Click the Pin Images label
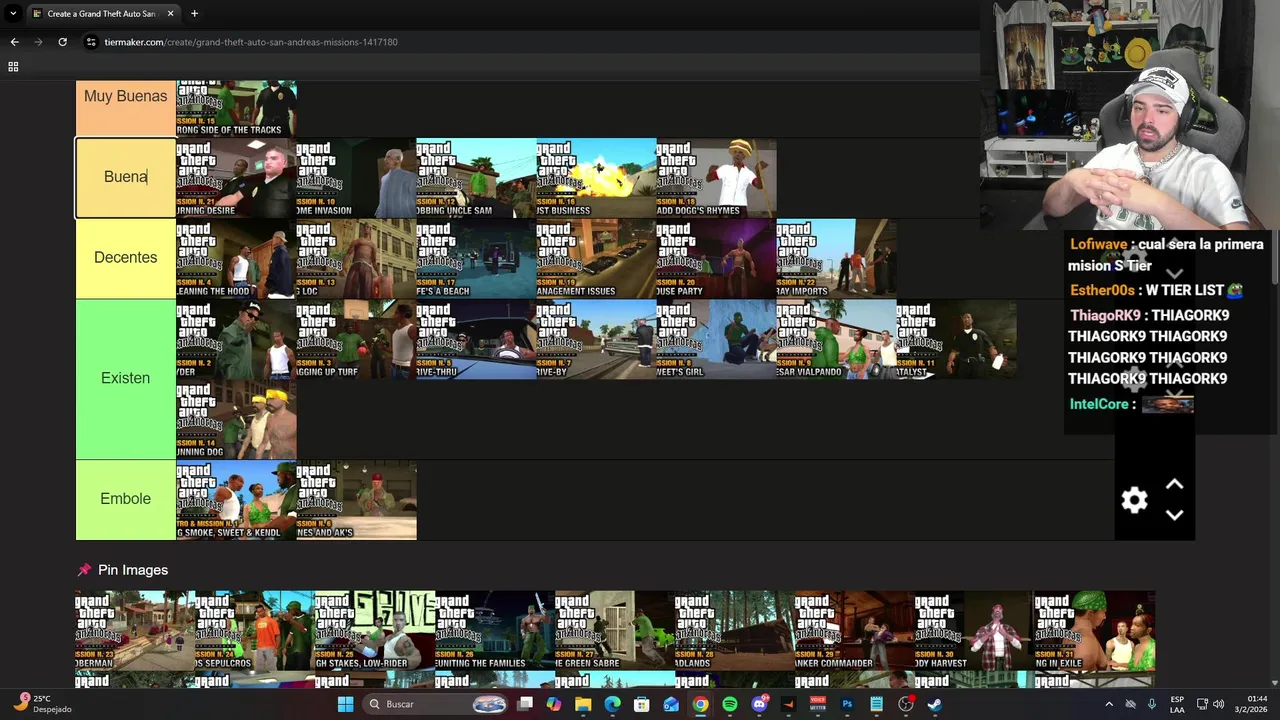The height and width of the screenshot is (720, 1280). point(133,570)
